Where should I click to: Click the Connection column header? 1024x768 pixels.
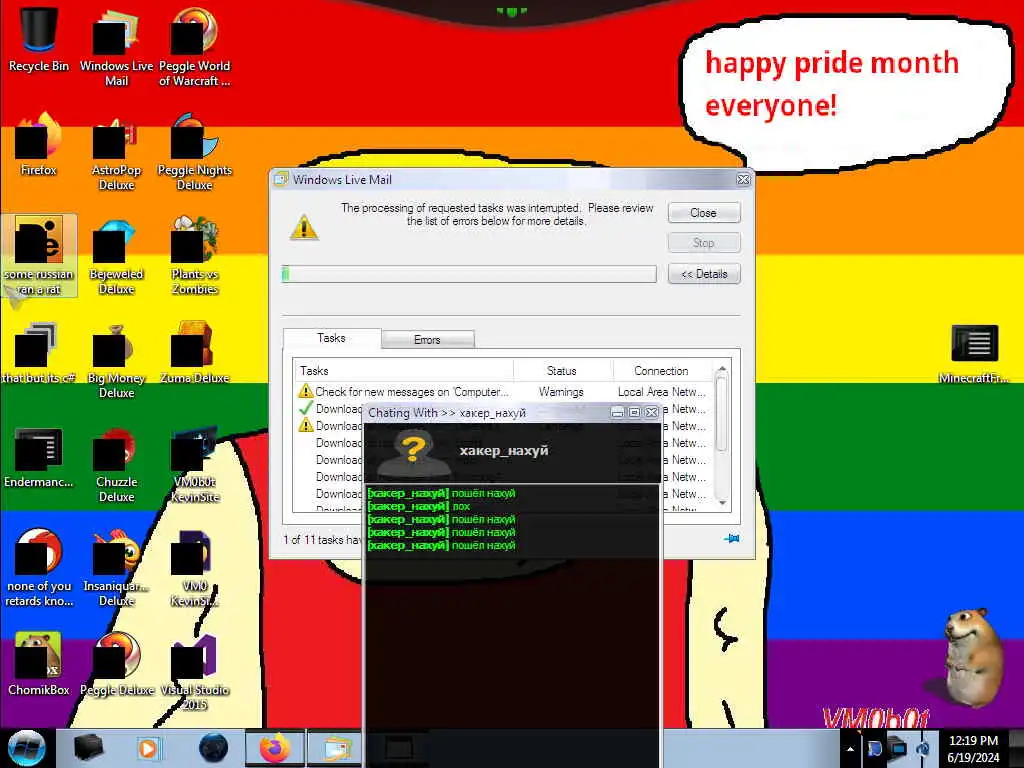(x=661, y=370)
